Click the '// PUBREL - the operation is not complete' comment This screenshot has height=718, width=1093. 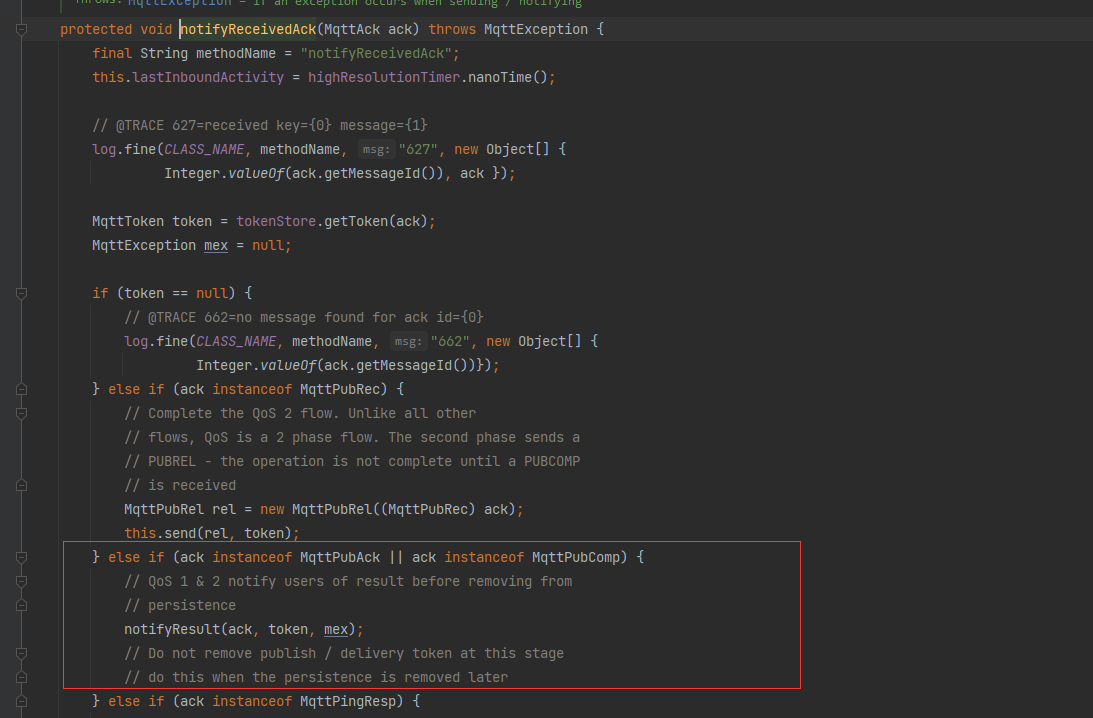pos(352,461)
